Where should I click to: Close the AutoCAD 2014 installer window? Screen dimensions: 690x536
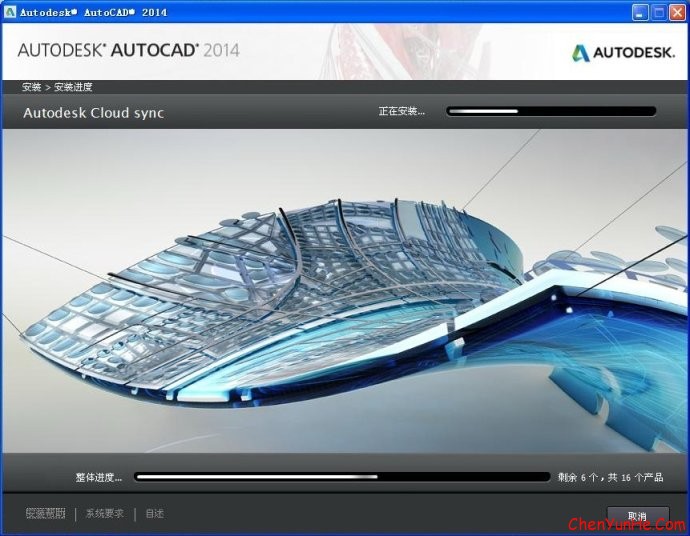[x=677, y=12]
